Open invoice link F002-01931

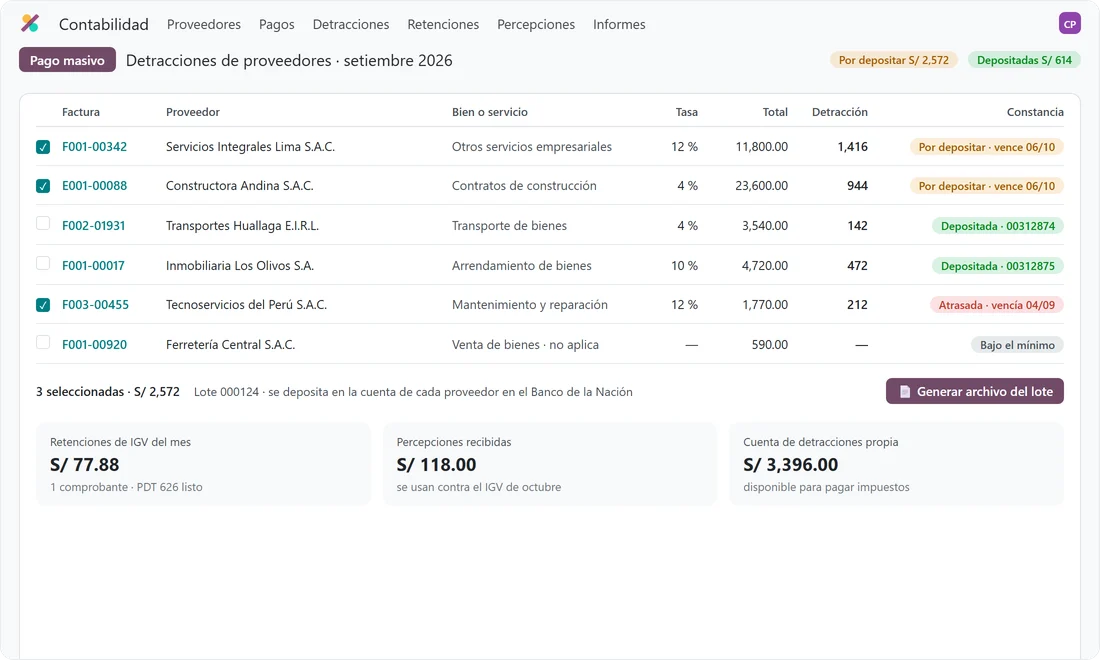(x=93, y=226)
